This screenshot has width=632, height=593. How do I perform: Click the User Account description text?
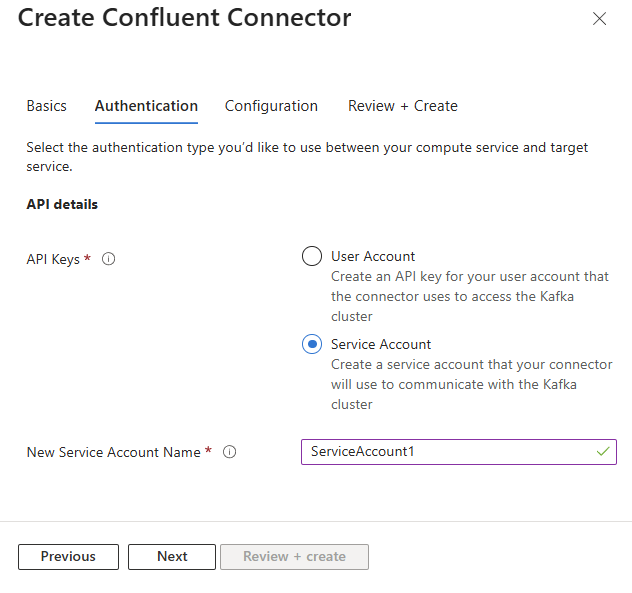(x=470, y=294)
